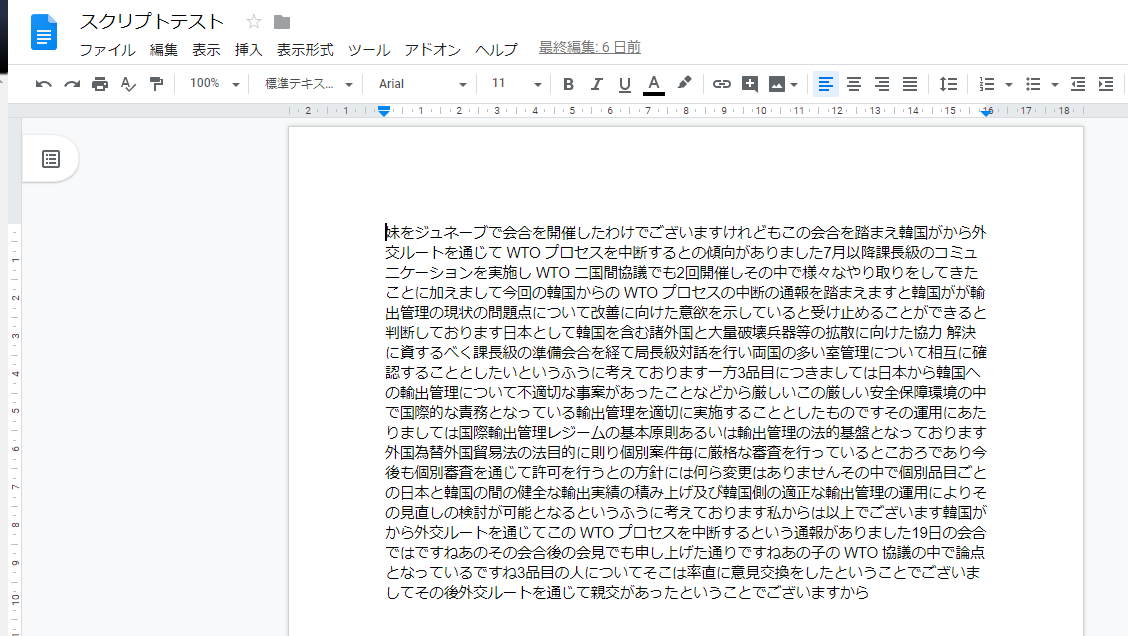Screen dimensions: 1128x636
Task: Show the document outline panel
Action: point(50,159)
